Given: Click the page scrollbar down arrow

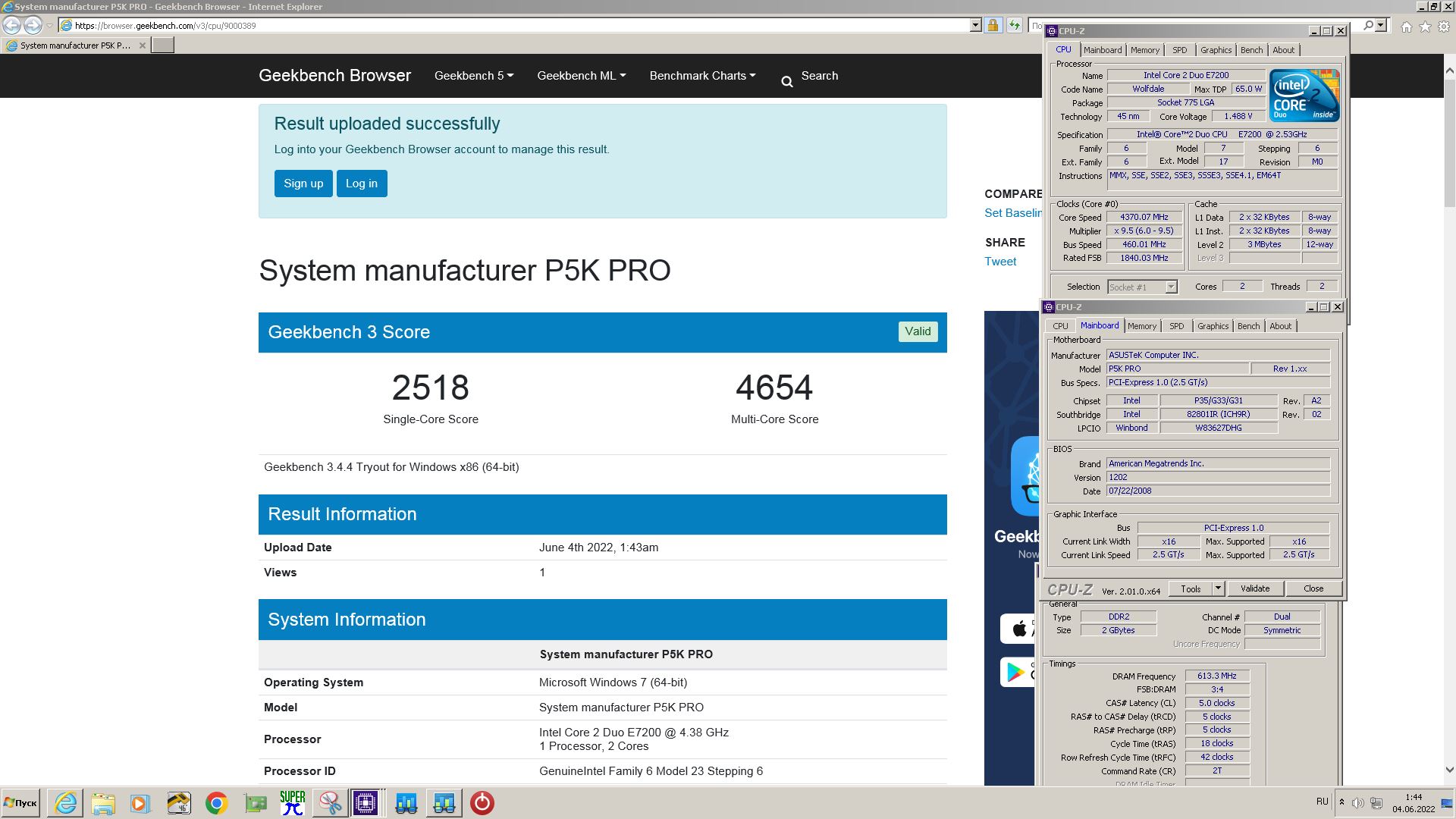Looking at the screenshot, I should [x=1449, y=770].
